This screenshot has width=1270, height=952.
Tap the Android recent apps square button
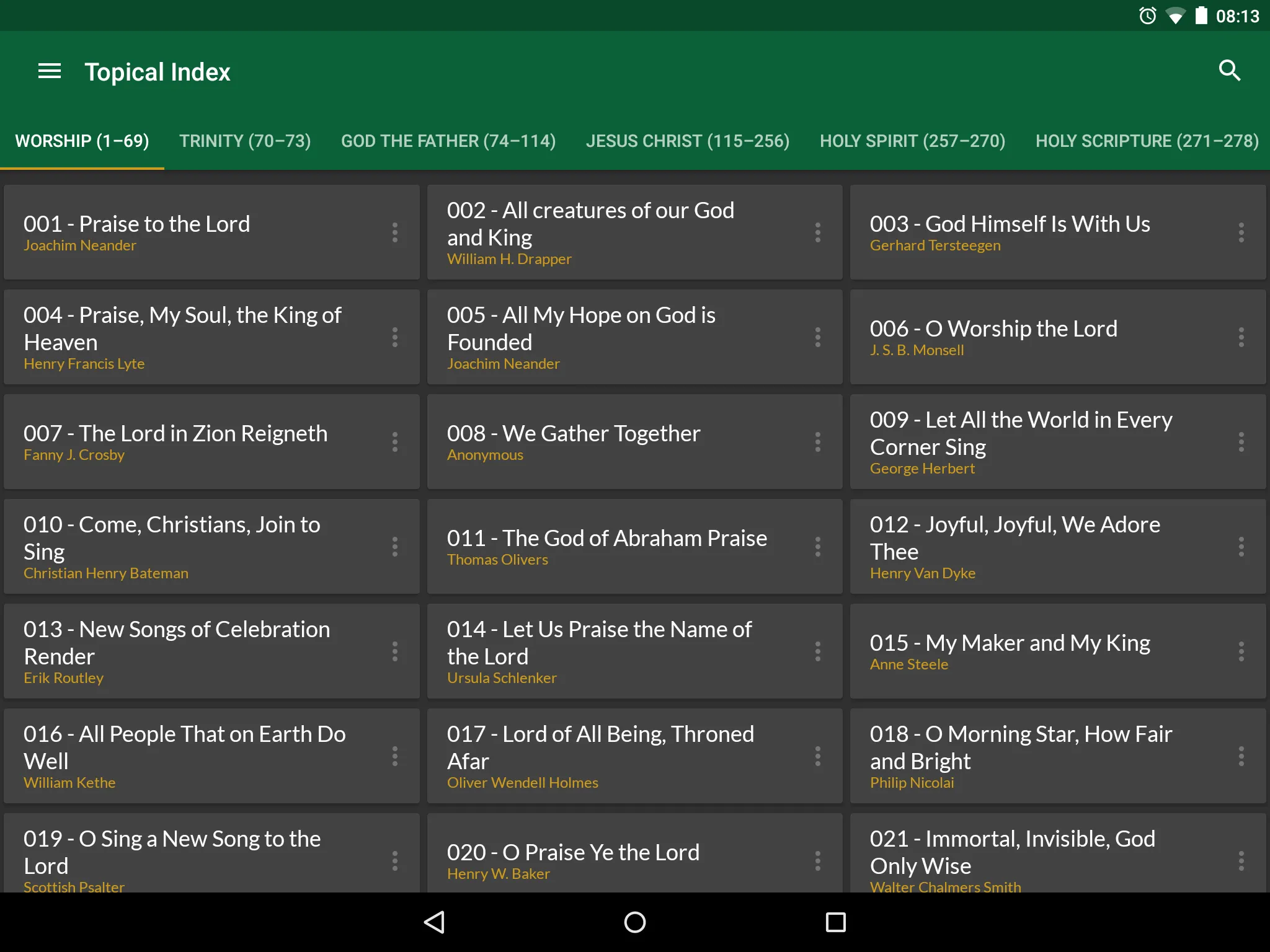point(835,922)
